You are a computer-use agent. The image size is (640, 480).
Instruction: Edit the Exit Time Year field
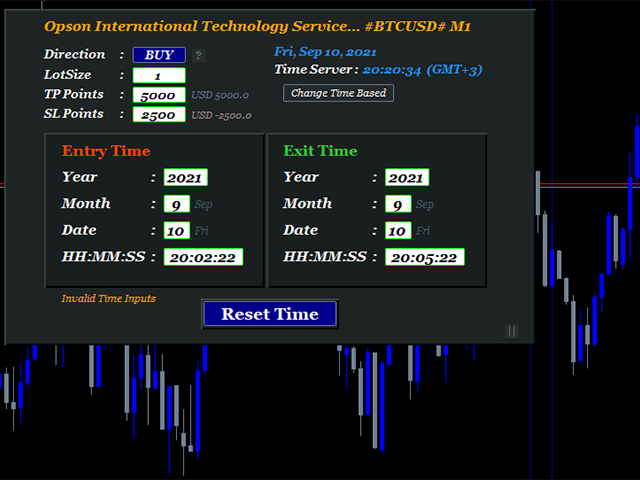click(407, 178)
